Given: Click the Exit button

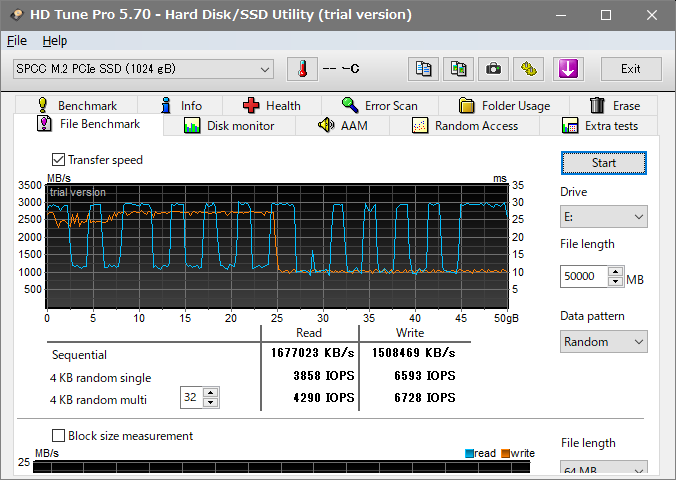Looking at the screenshot, I should point(631,69).
